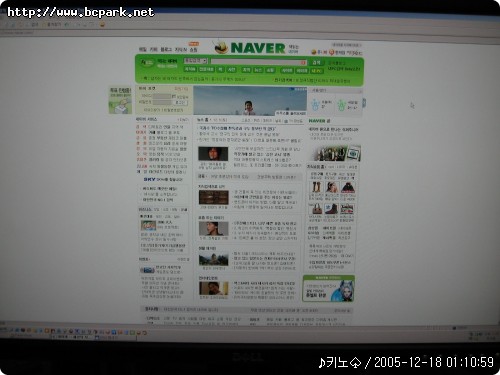Click the blue snowman-shaped icon in the right box

tap(315, 105)
